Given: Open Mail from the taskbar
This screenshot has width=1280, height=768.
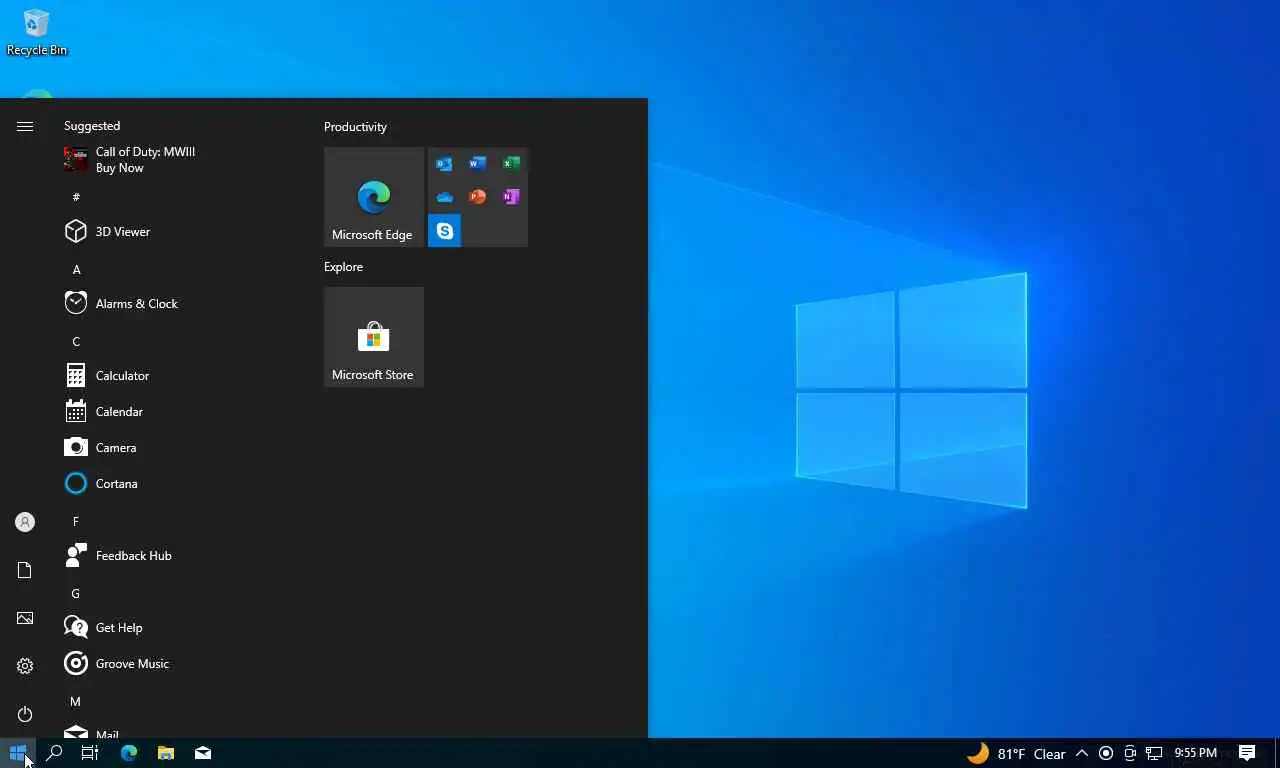Looking at the screenshot, I should tap(203, 753).
